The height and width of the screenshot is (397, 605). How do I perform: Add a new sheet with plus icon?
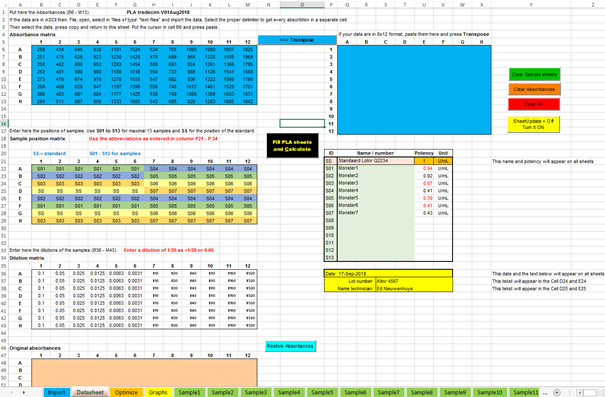tap(557, 392)
